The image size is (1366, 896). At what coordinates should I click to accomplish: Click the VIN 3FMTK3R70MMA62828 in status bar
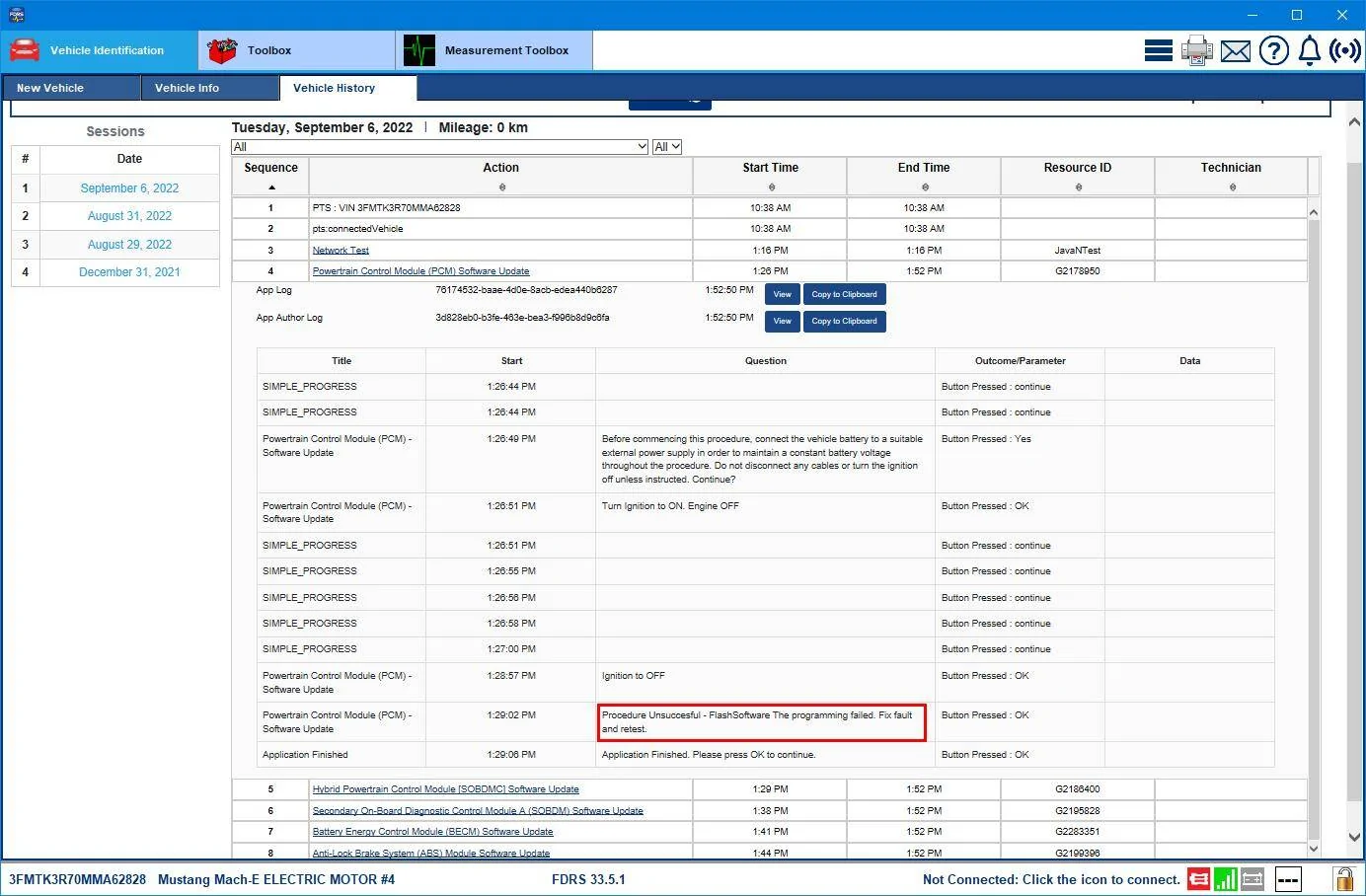coord(77,879)
